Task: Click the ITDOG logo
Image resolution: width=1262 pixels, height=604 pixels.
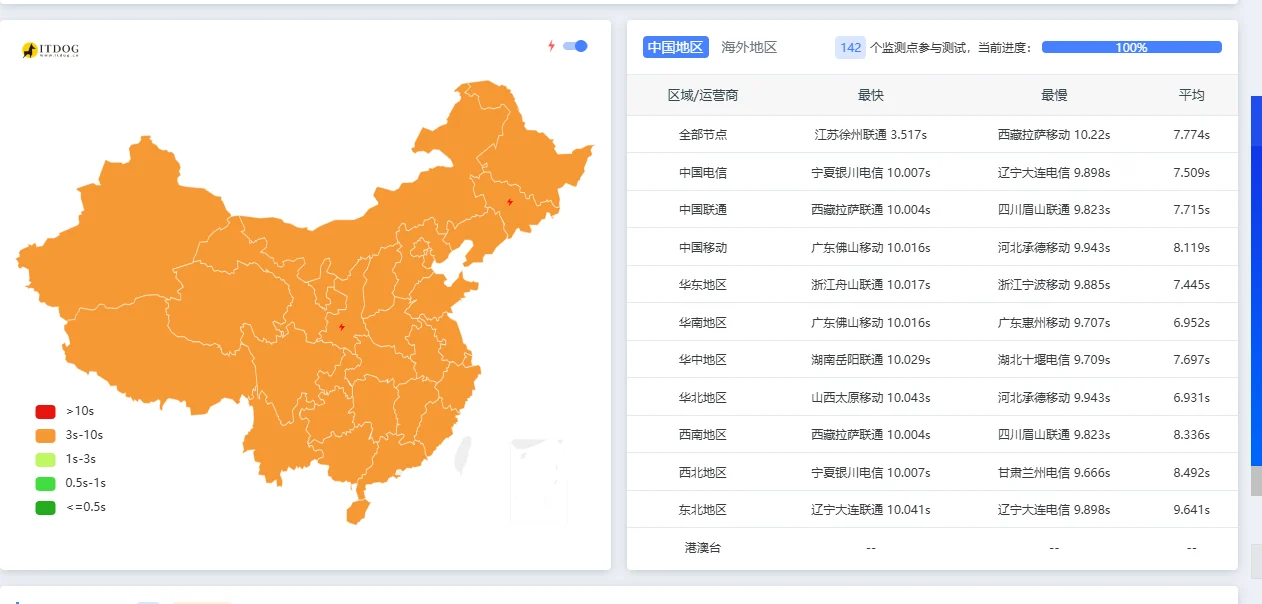Action: pyautogui.click(x=50, y=50)
